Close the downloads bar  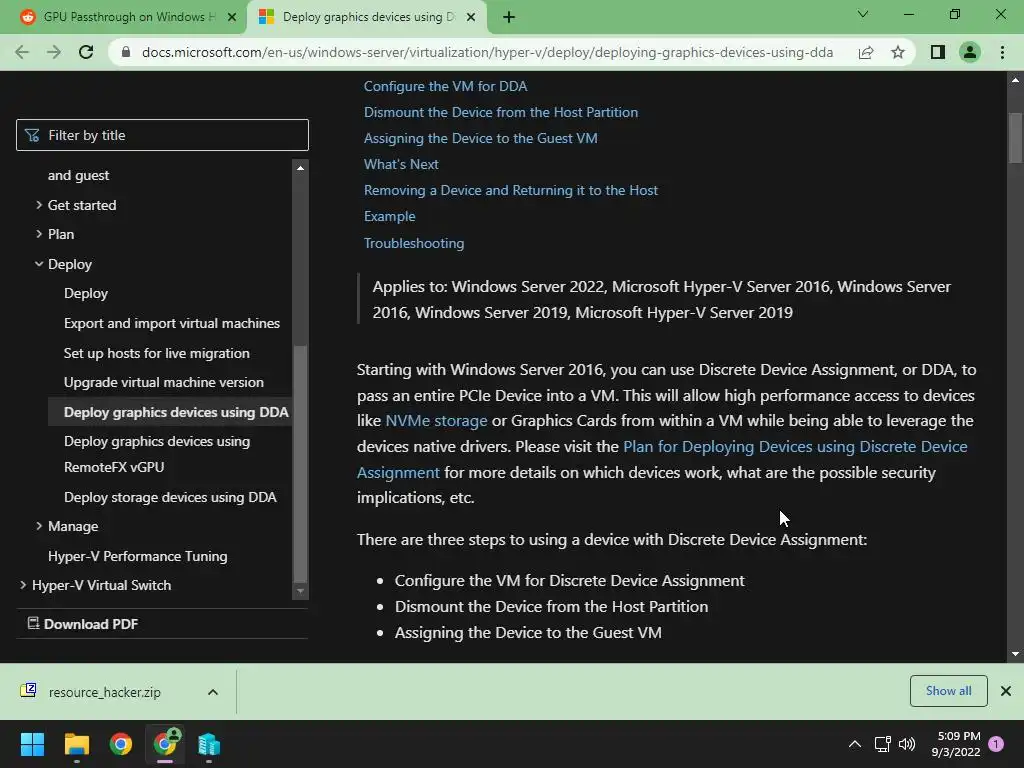pos(1006,691)
